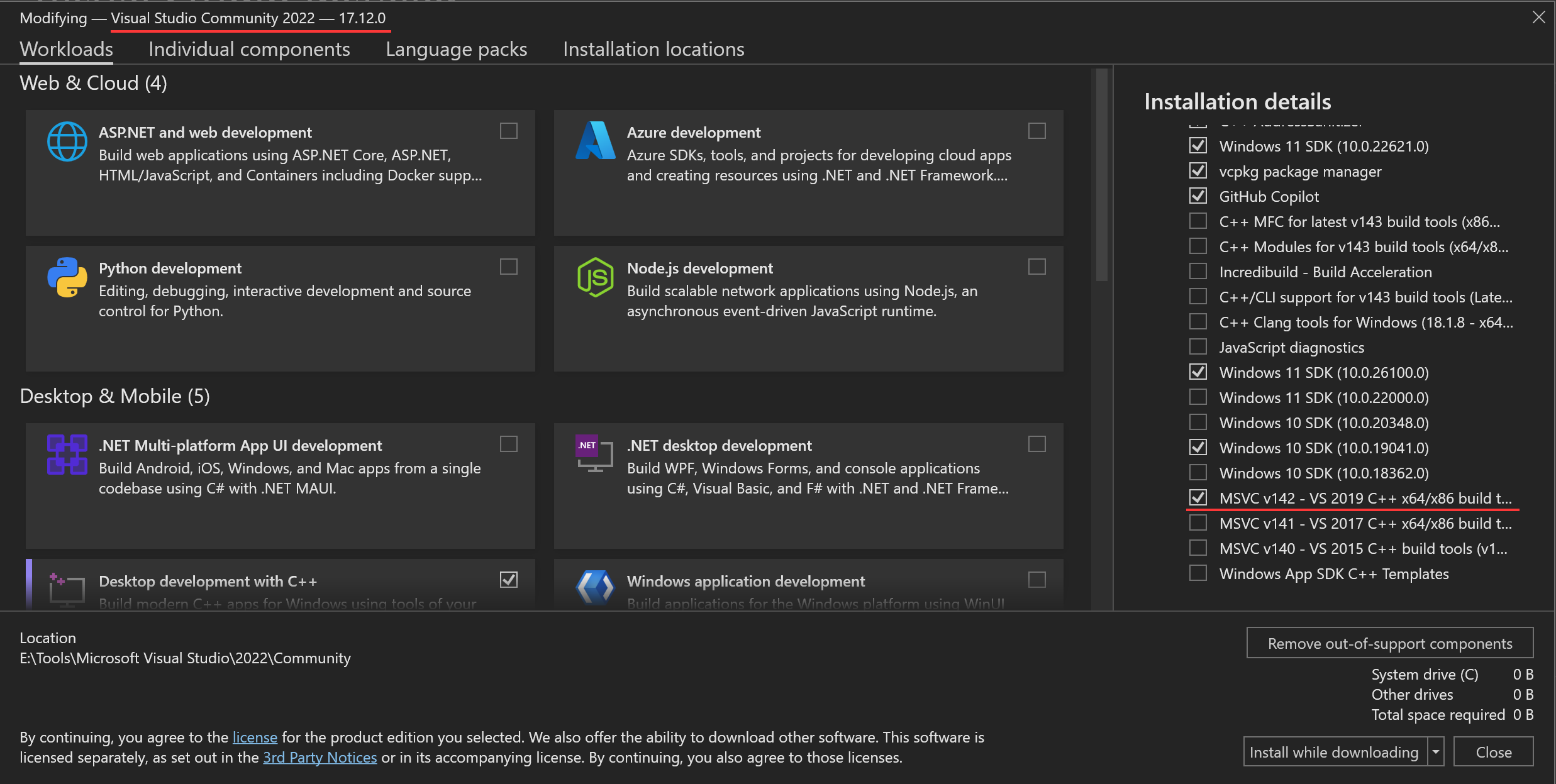Check the ASP.NET and web development workload
The width and height of the screenshot is (1556, 784).
pyautogui.click(x=509, y=131)
